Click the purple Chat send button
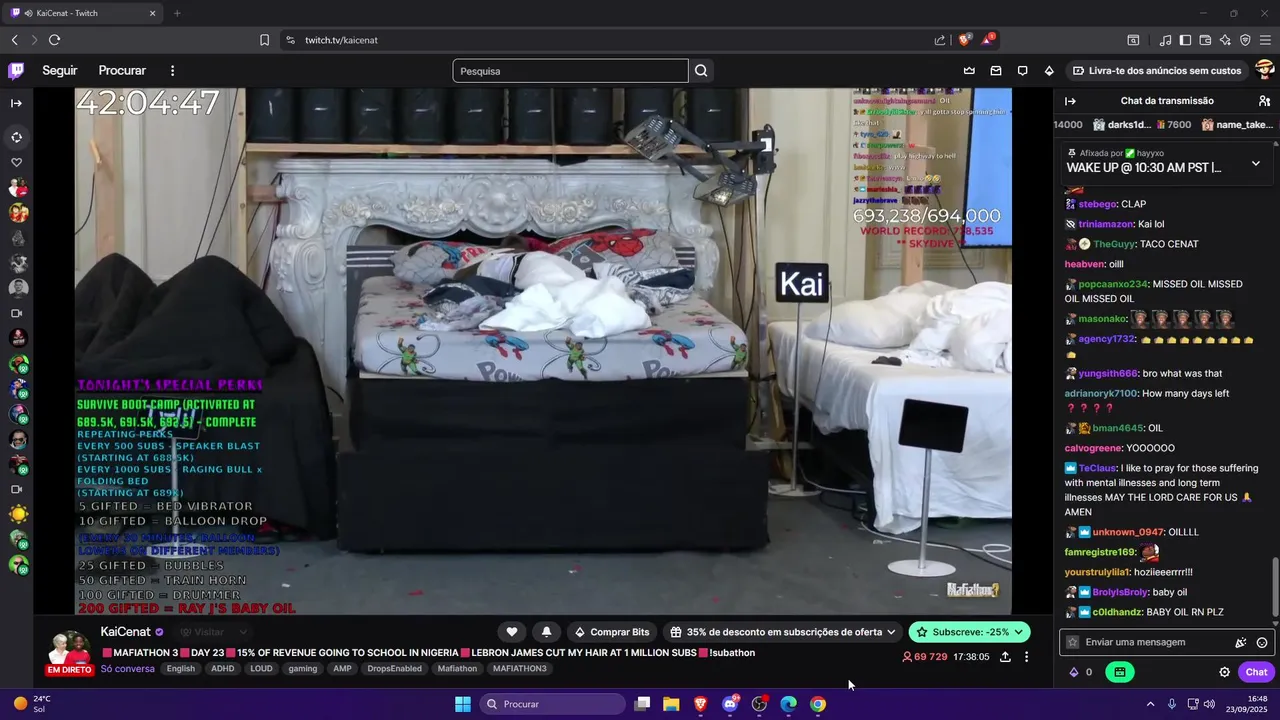This screenshot has height=720, width=1280. (x=1256, y=672)
